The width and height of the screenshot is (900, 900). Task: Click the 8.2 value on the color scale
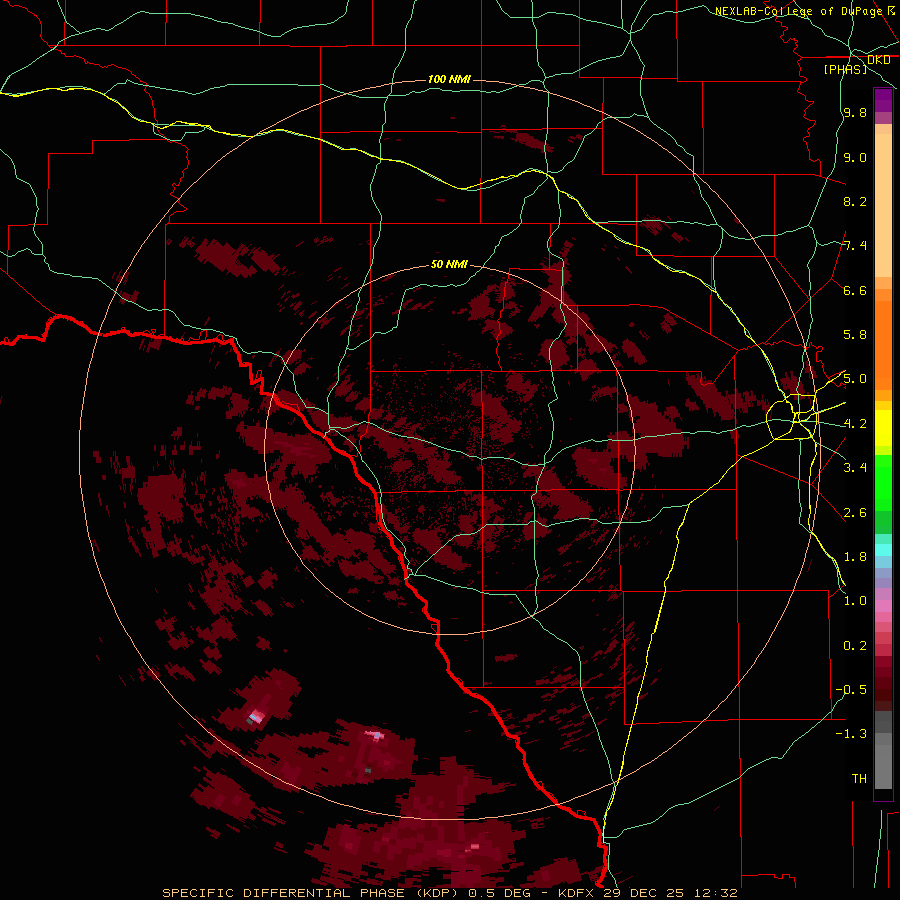(855, 201)
